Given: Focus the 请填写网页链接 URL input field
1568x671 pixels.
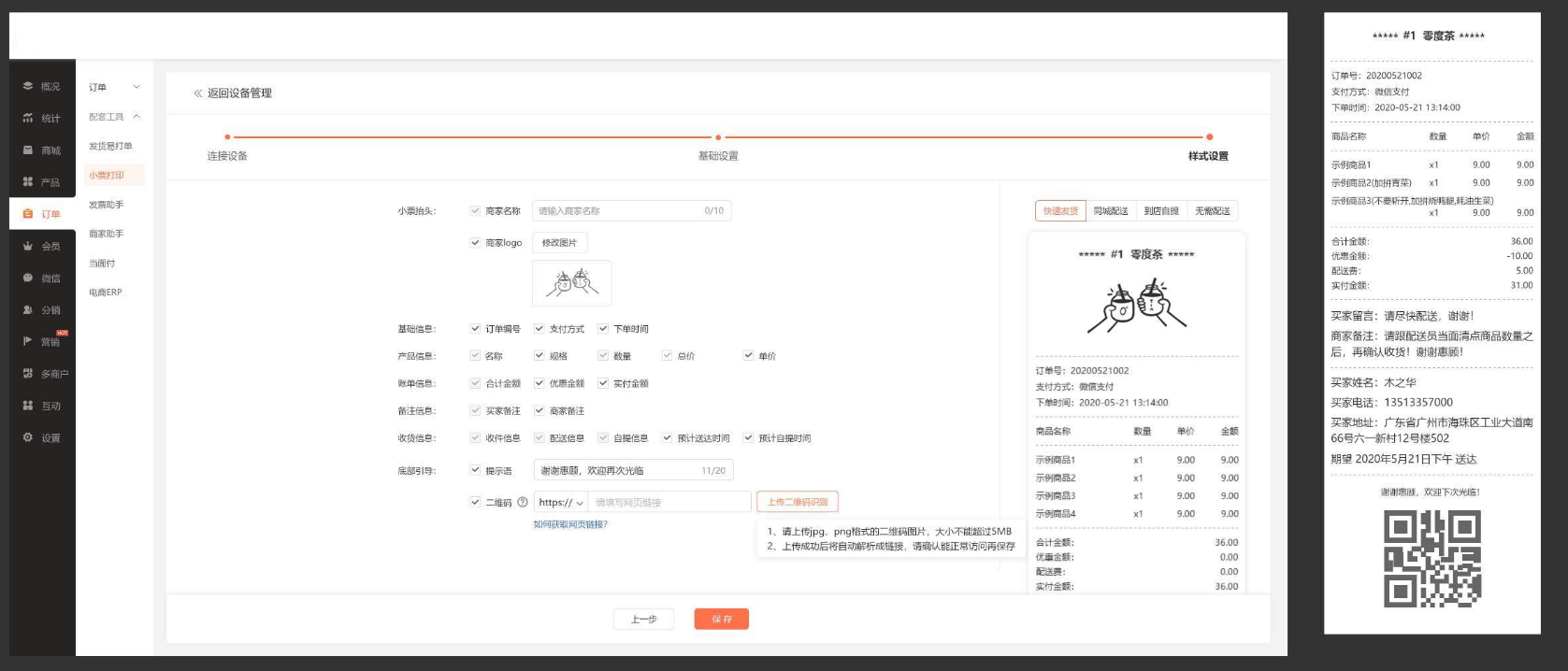Looking at the screenshot, I should pyautogui.click(x=669, y=502).
